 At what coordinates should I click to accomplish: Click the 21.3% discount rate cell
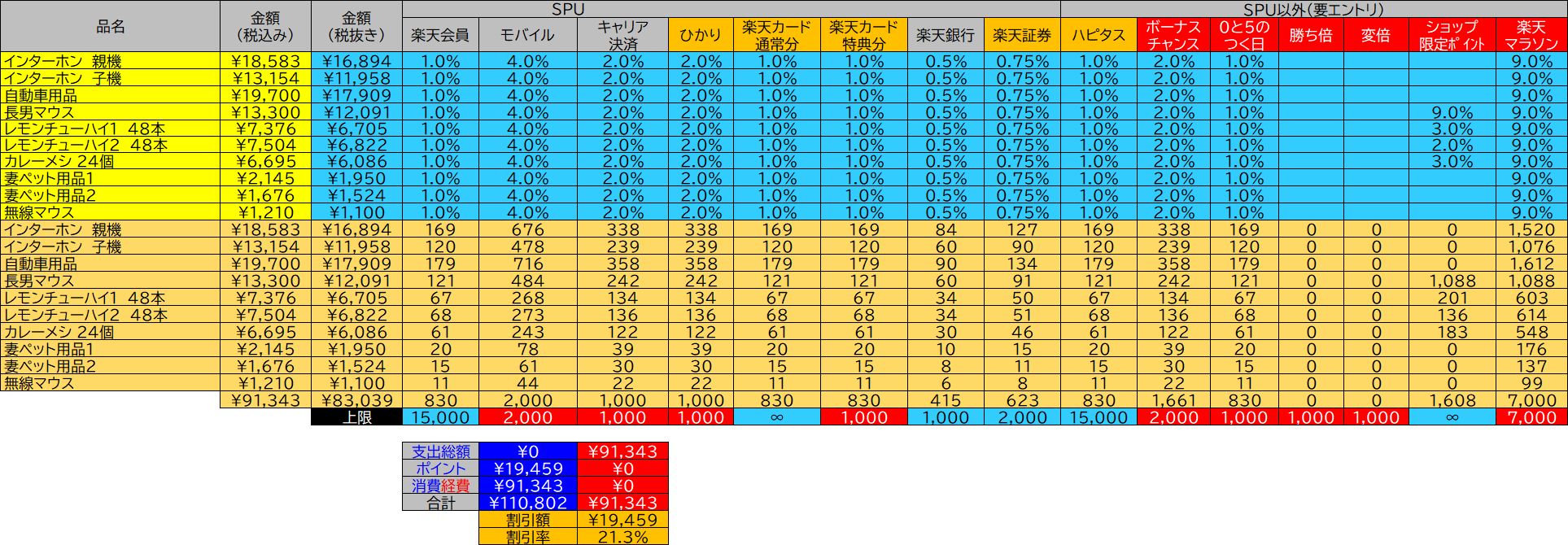[622, 537]
